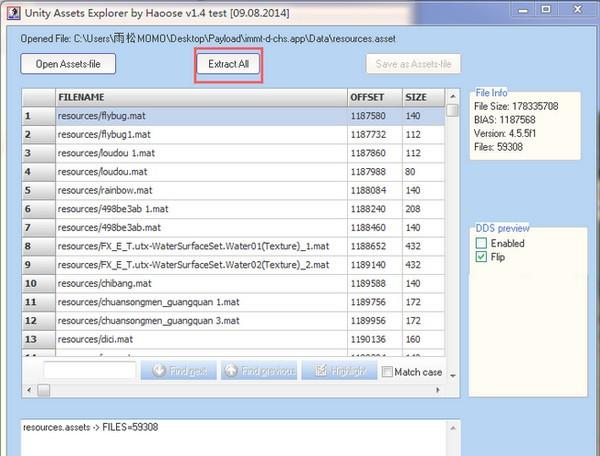Select row resources/chuansongmen_guangquan 1.mat
The width and height of the screenshot is (600, 456).
[x=233, y=302]
